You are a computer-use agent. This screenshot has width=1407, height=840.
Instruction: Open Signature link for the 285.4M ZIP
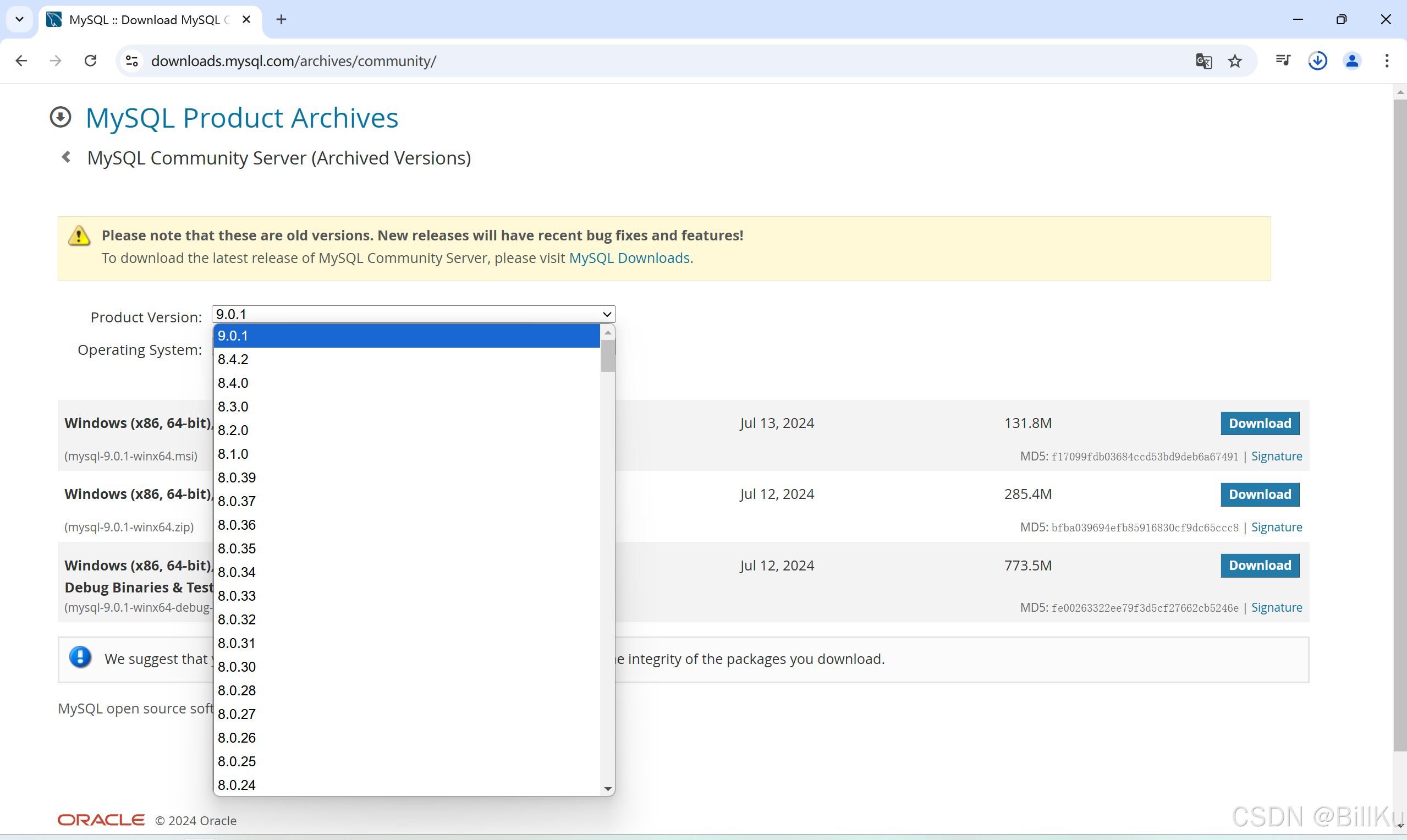coord(1276,527)
